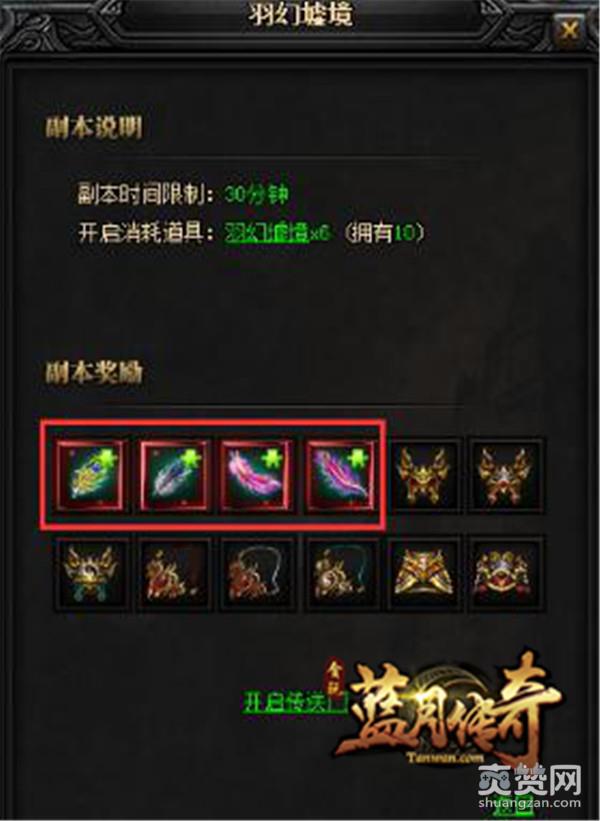Open the shuangzan.com watermark link
The width and height of the screenshot is (600, 821).
(529, 802)
